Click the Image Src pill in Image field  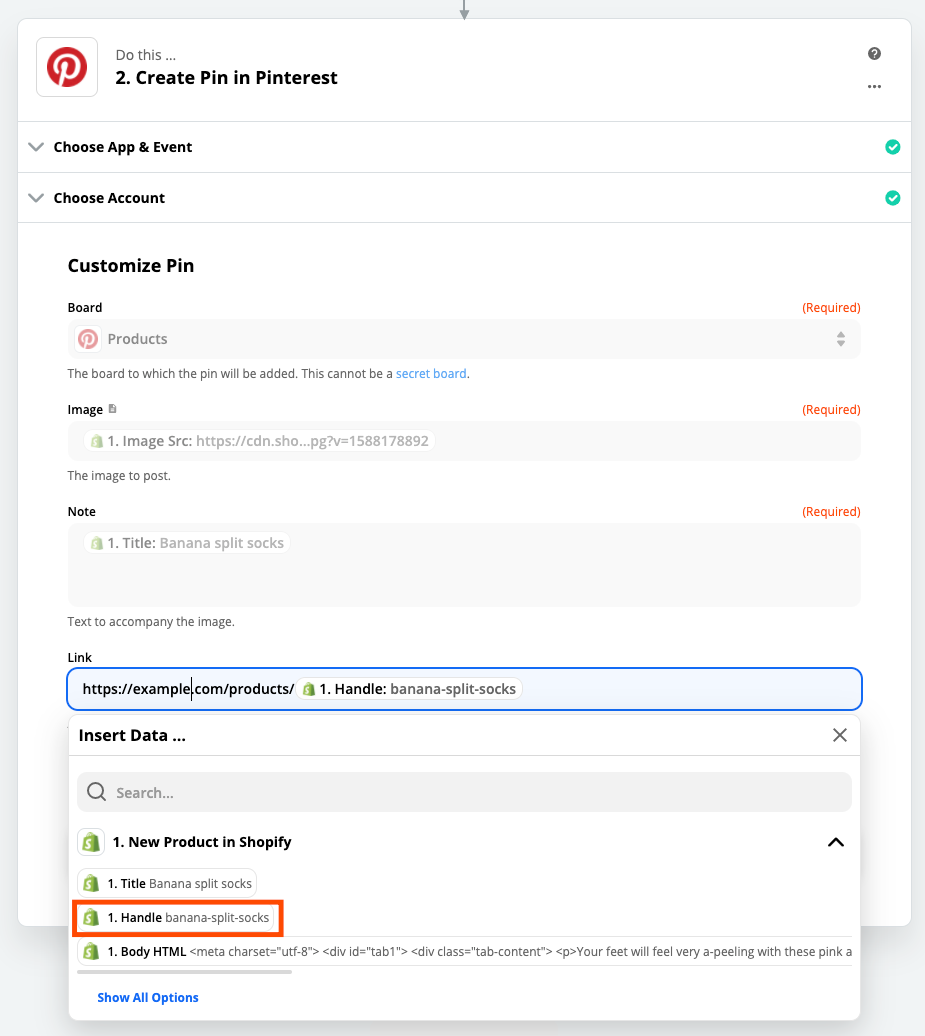(x=259, y=441)
